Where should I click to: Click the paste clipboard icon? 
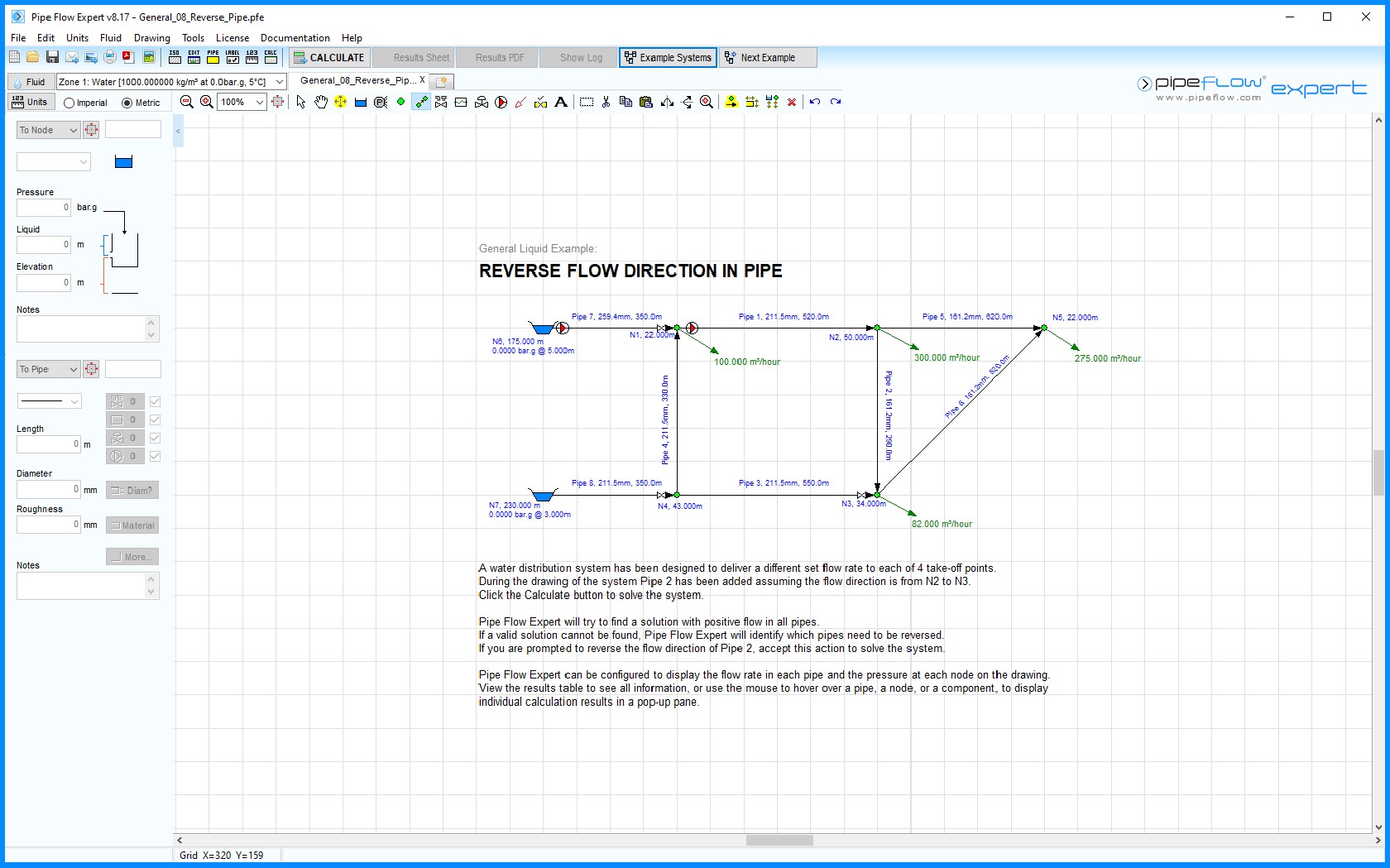(646, 102)
